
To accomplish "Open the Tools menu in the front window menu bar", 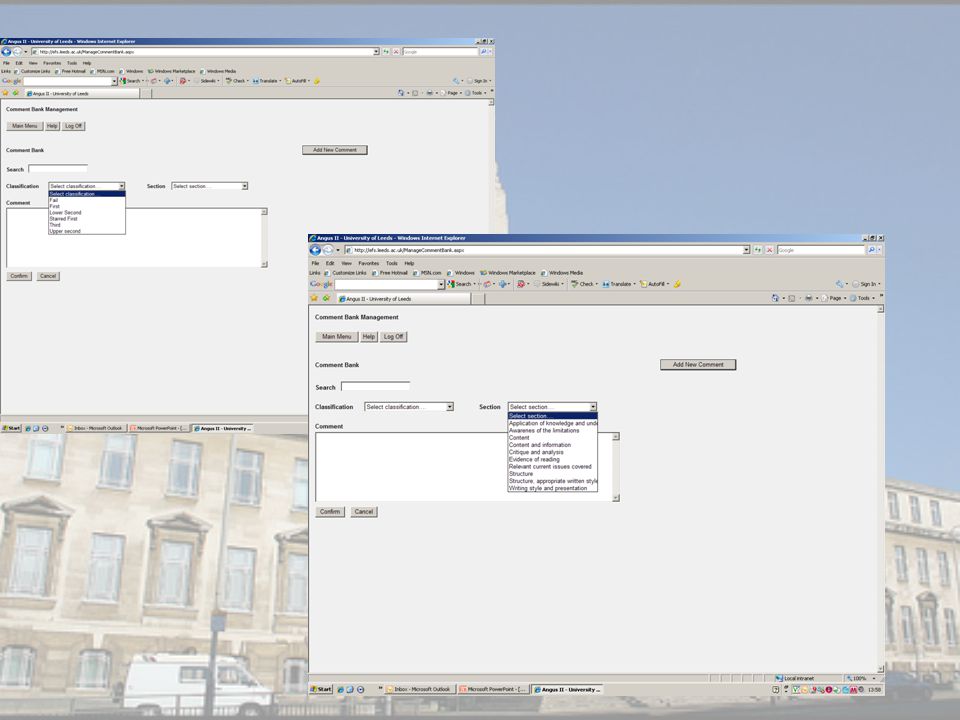I will 392,263.
